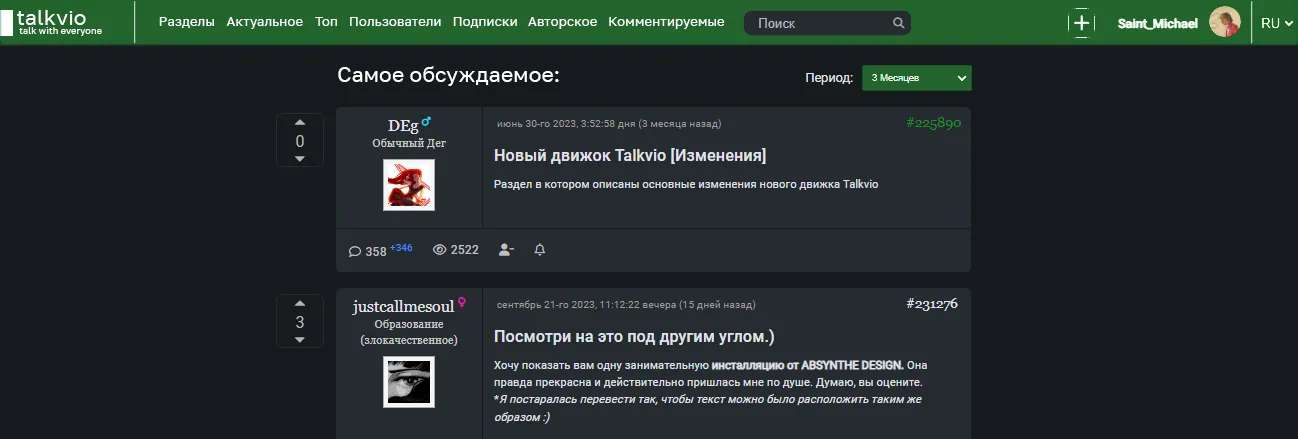Open the Разделы menu
Viewport: 1298px width, 439px height.
[187, 22]
